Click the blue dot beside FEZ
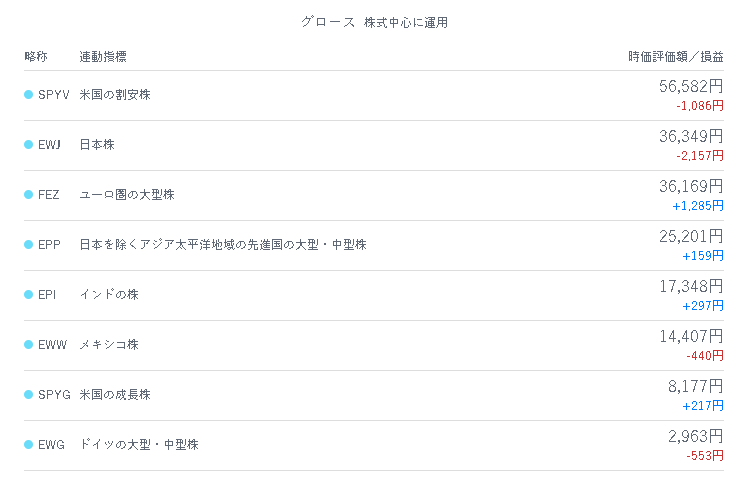This screenshot has width=739, height=502. pyautogui.click(x=28, y=195)
